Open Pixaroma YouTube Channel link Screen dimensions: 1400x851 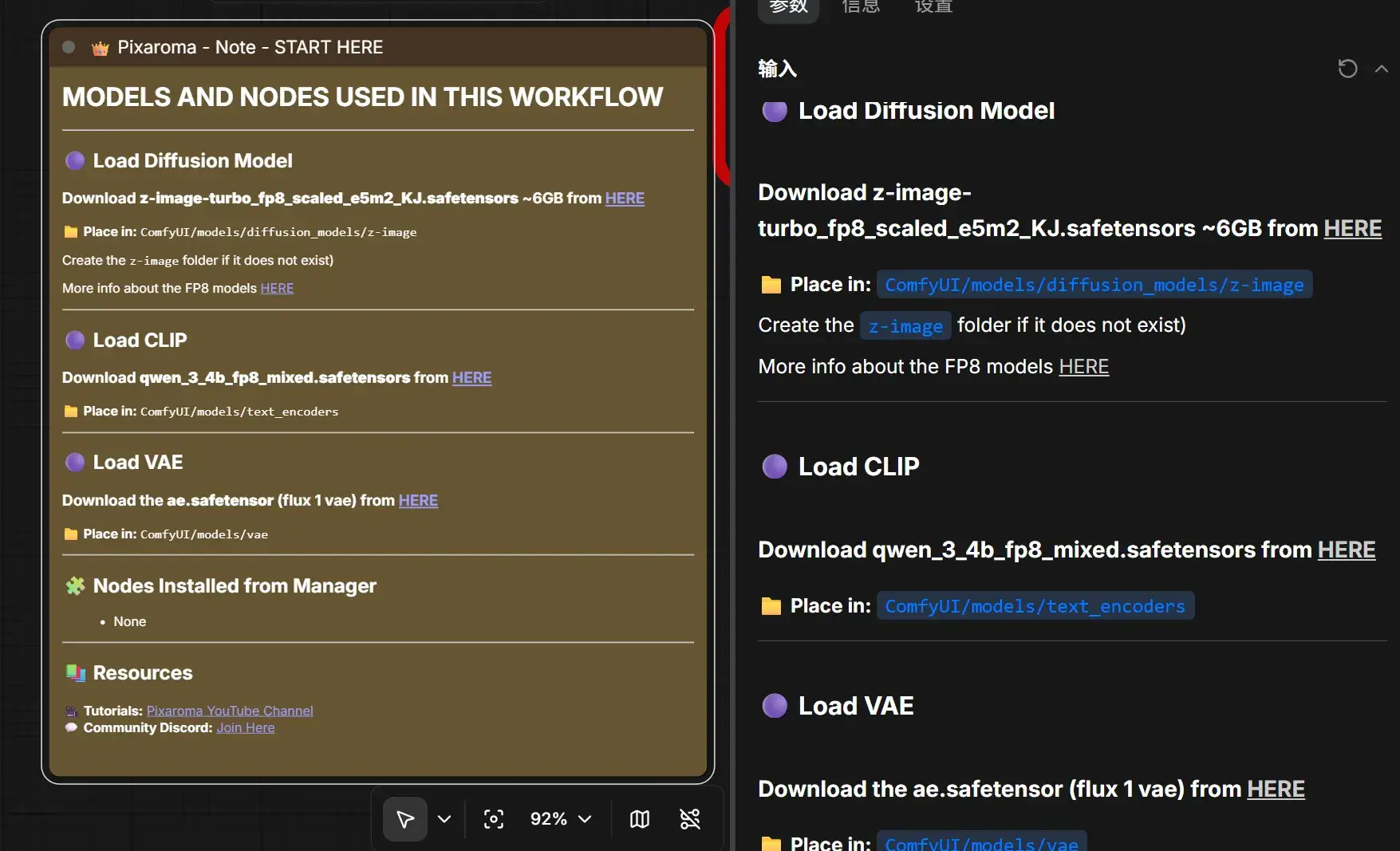pyautogui.click(x=230, y=711)
